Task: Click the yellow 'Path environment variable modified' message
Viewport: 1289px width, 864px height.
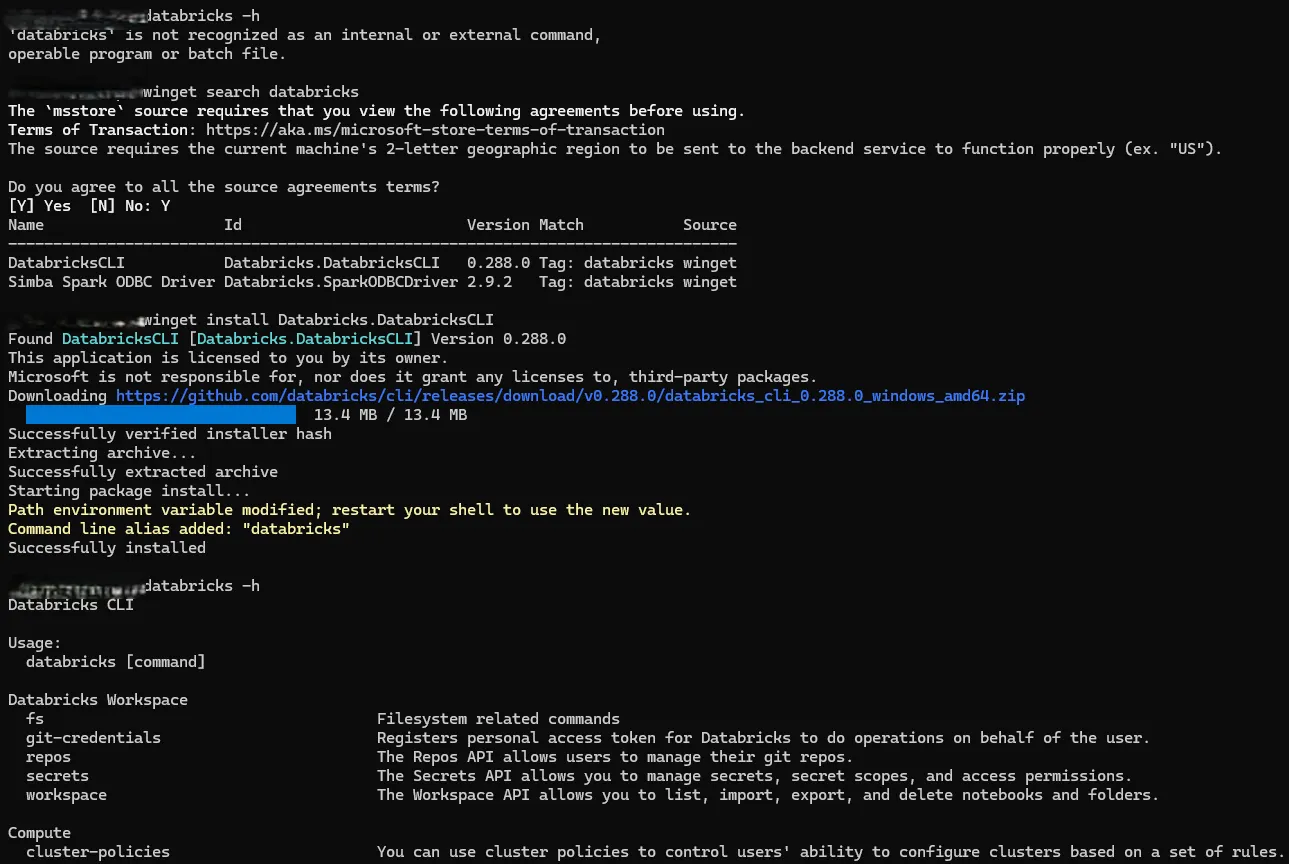Action: [349, 510]
